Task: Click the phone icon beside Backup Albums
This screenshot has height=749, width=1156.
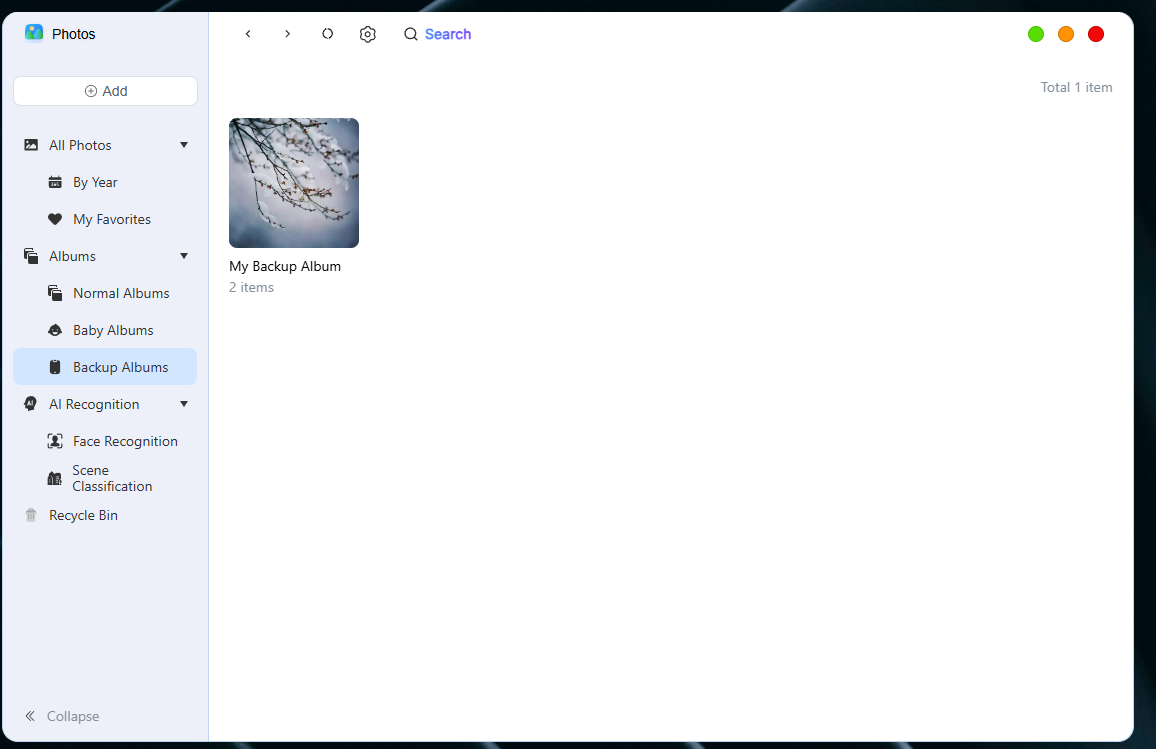Action: tap(55, 367)
